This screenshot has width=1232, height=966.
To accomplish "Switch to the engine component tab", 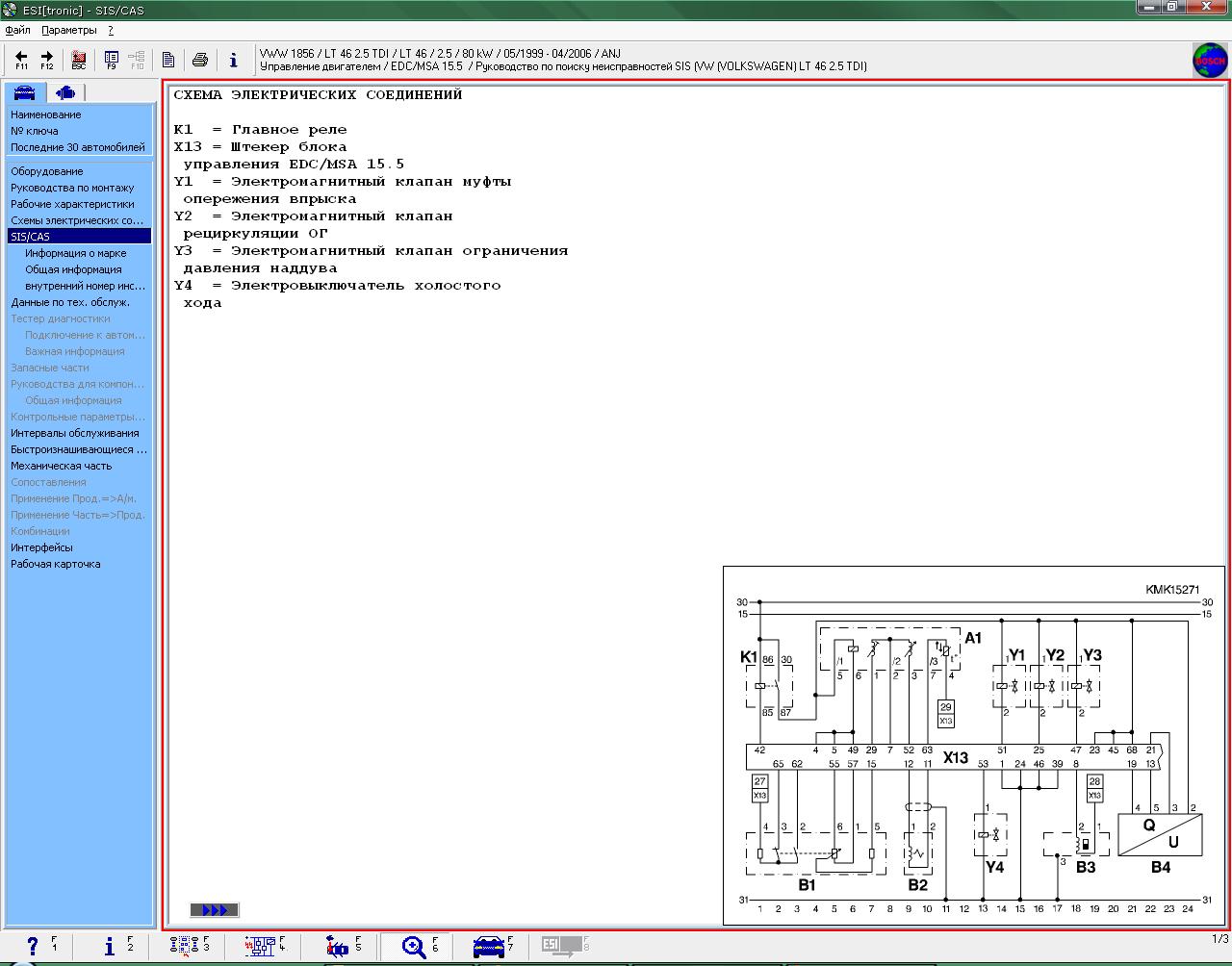I will click(64, 92).
